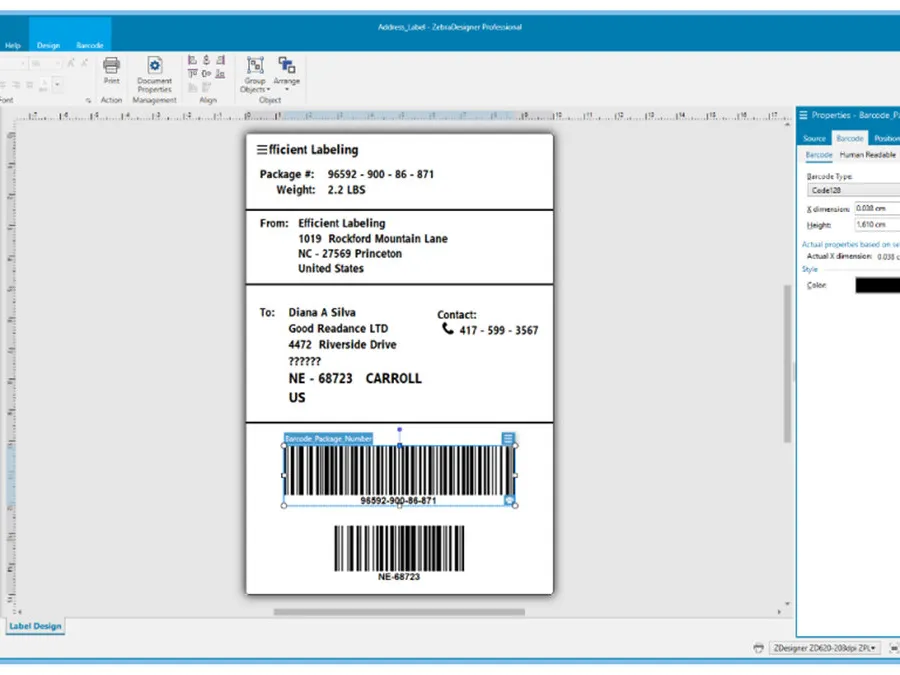This screenshot has height=675, width=900.
Task: Click the 'Good Readance LTD' text
Action: (338, 329)
